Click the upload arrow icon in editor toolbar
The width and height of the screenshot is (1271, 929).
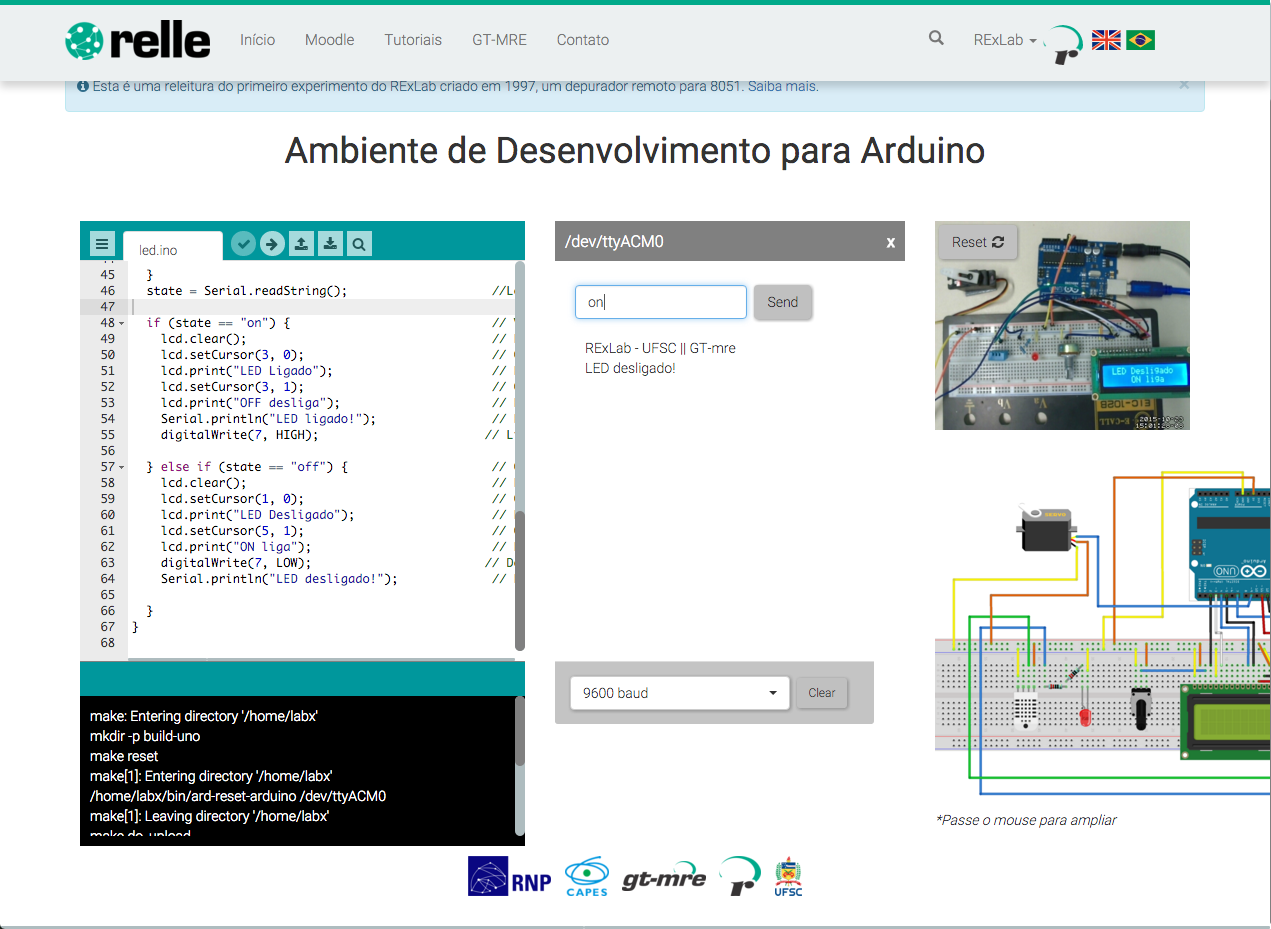[272, 243]
